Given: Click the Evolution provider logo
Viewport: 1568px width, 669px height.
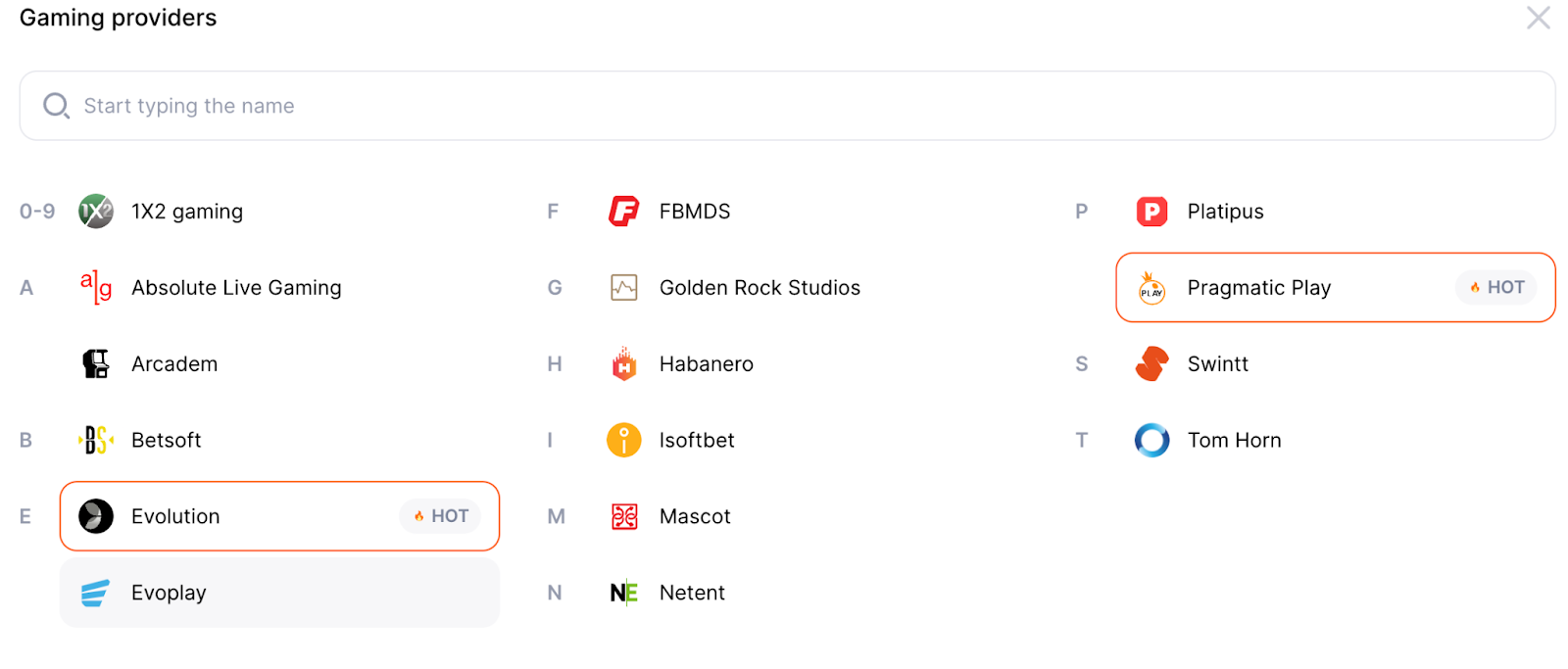Looking at the screenshot, I should pos(96,516).
